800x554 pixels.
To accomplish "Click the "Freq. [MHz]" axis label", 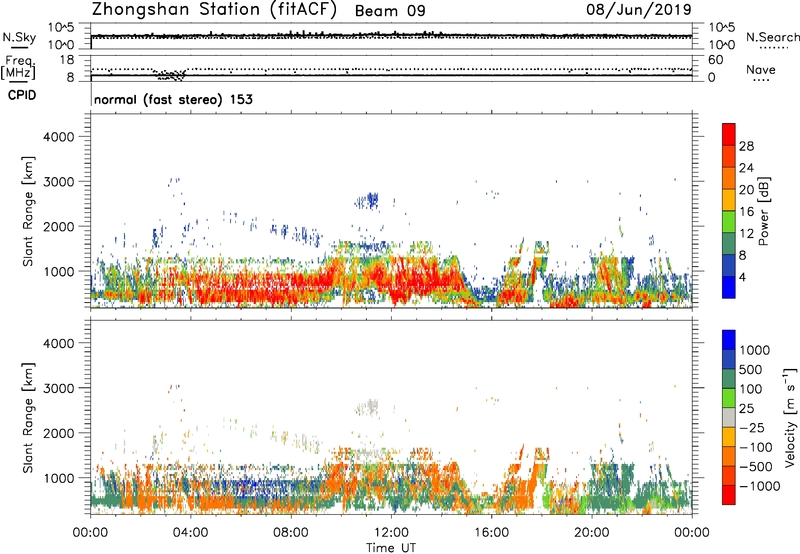I will tap(18, 68).
